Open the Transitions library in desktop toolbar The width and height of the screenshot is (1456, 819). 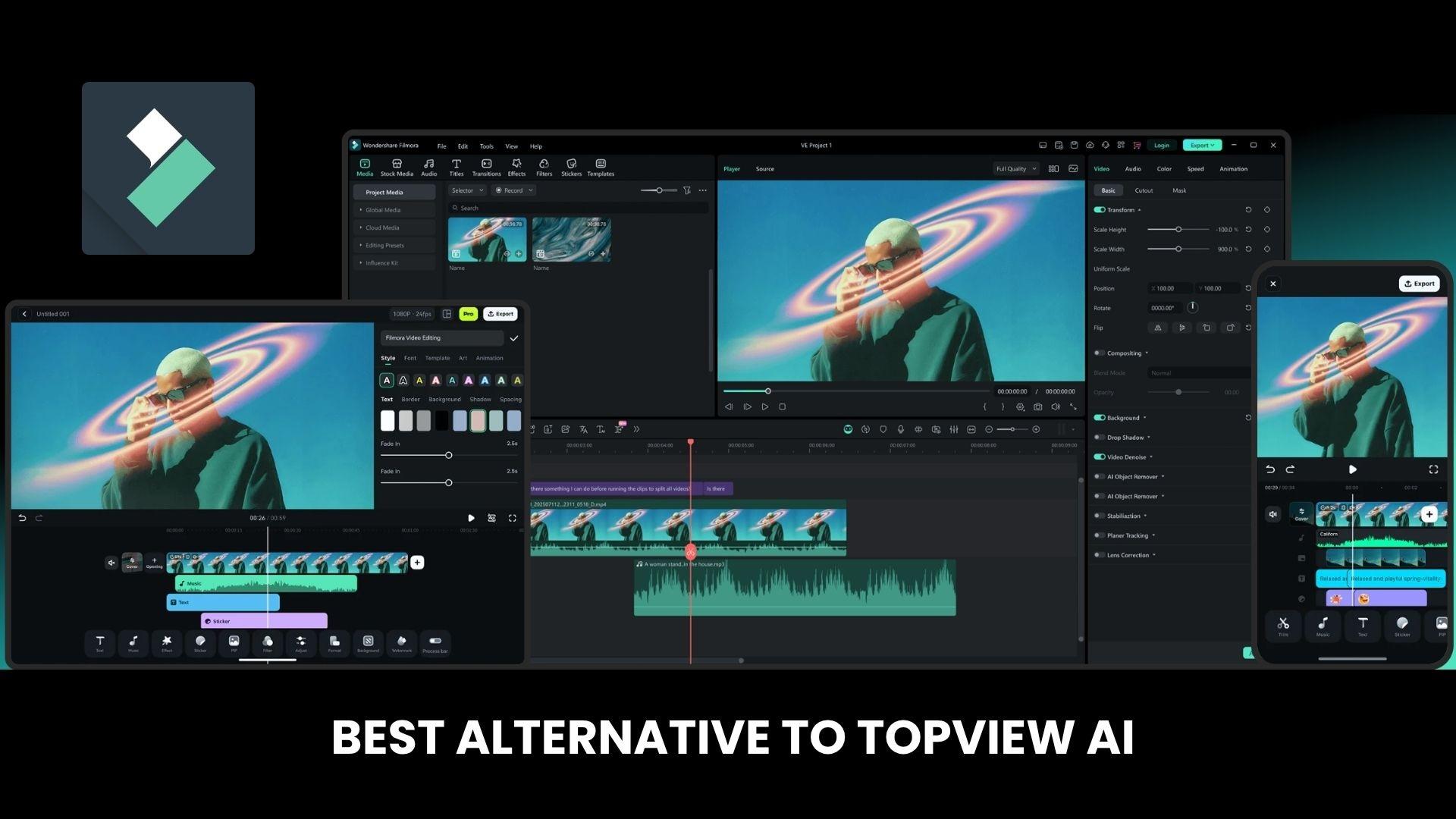pyautogui.click(x=486, y=168)
